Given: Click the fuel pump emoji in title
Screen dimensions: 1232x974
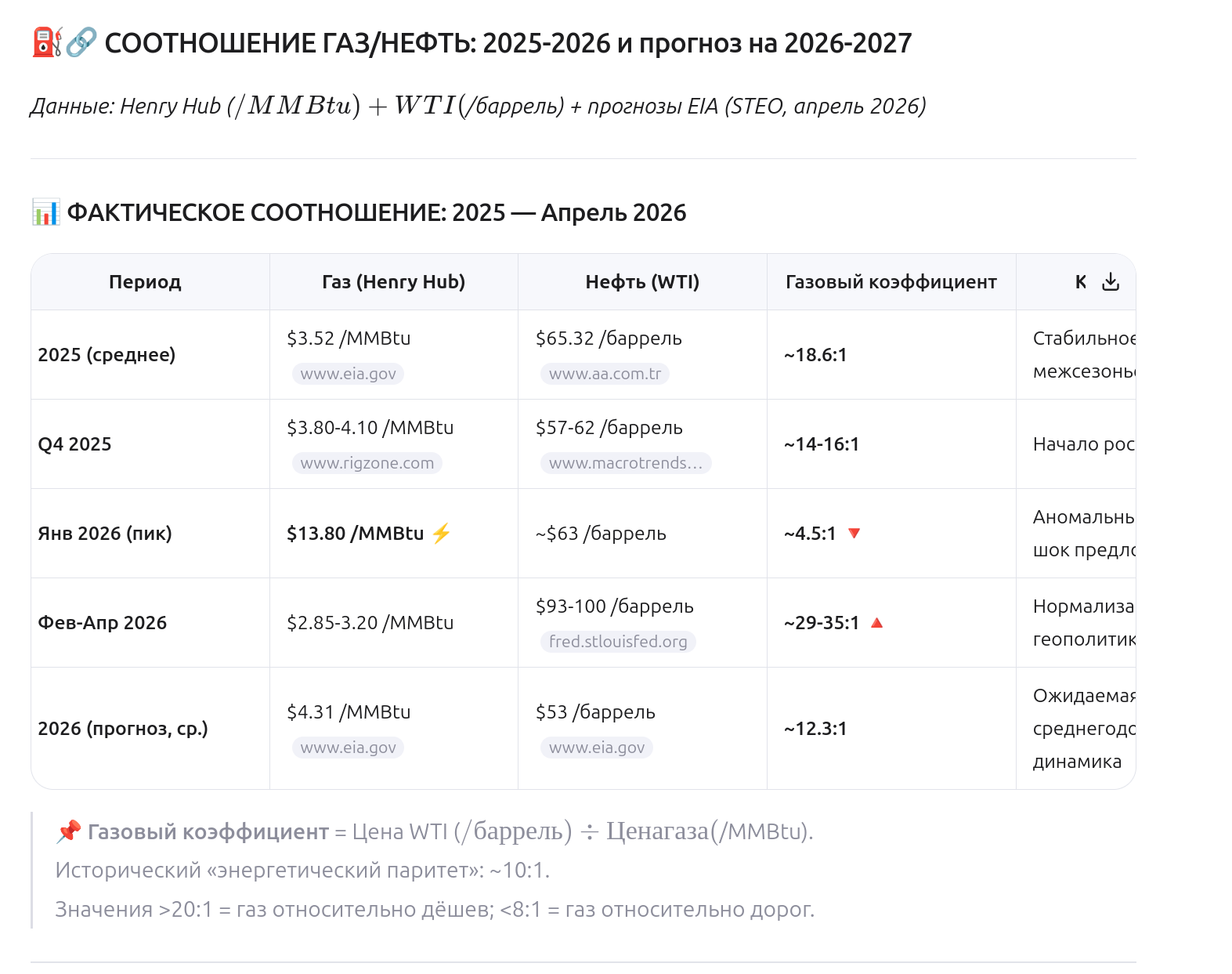Looking at the screenshot, I should (46, 42).
